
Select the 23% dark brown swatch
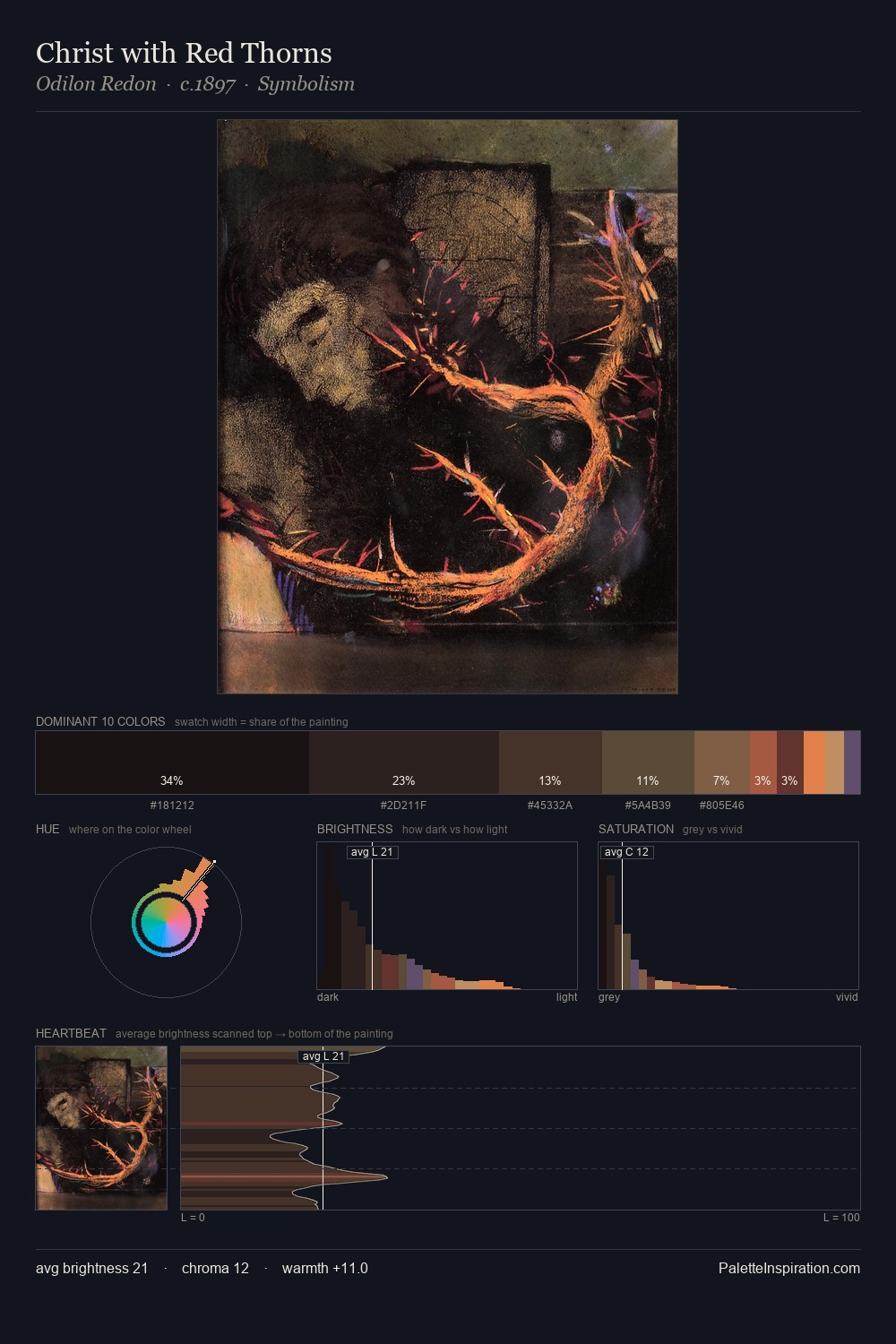click(x=404, y=762)
